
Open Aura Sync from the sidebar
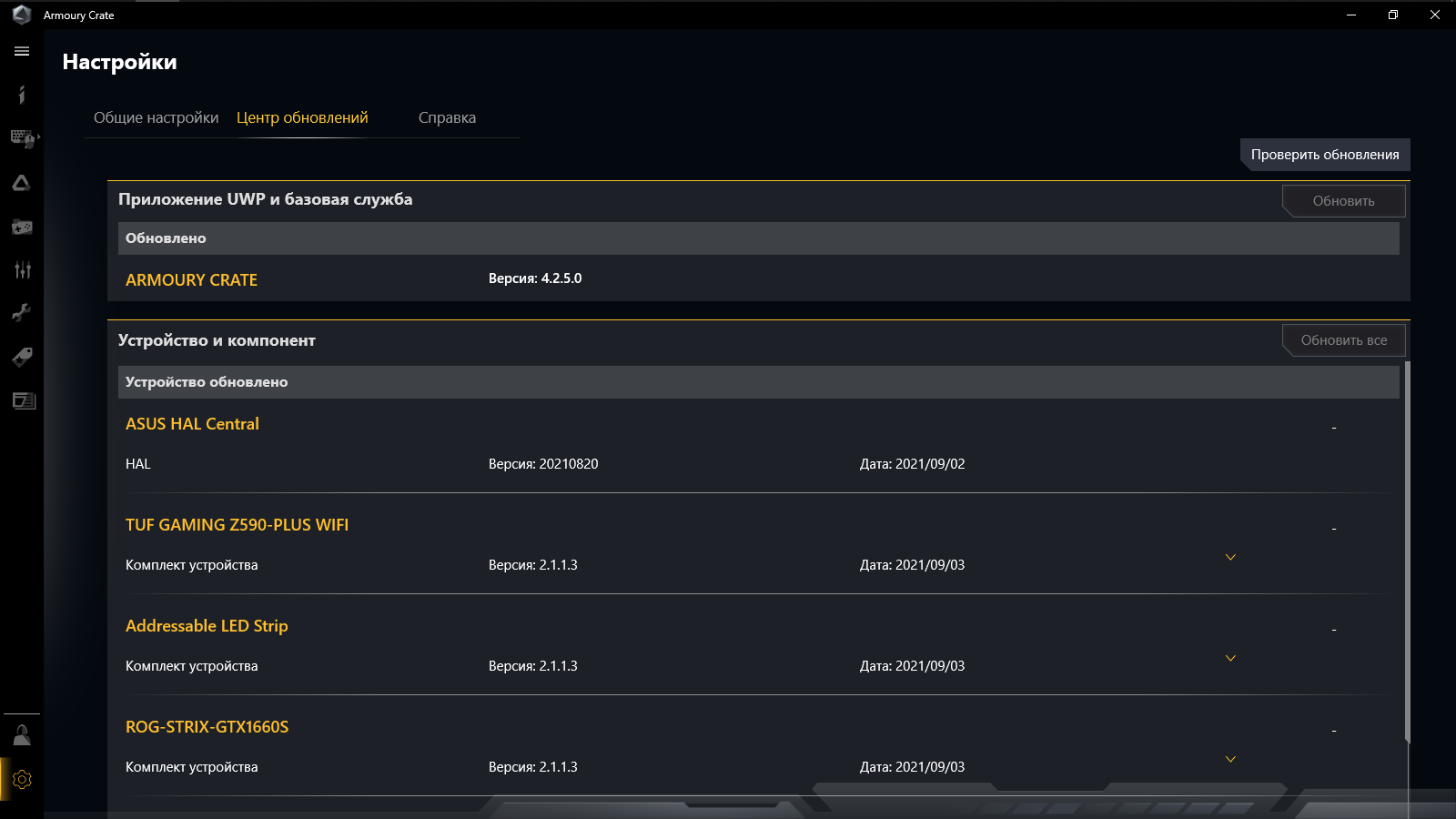22,182
